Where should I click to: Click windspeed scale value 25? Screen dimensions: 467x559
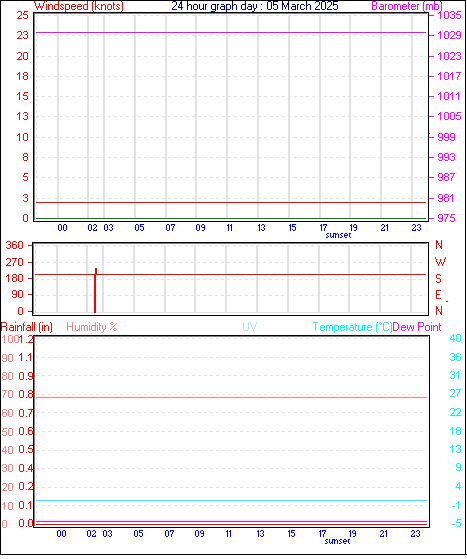pyautogui.click(x=22, y=15)
